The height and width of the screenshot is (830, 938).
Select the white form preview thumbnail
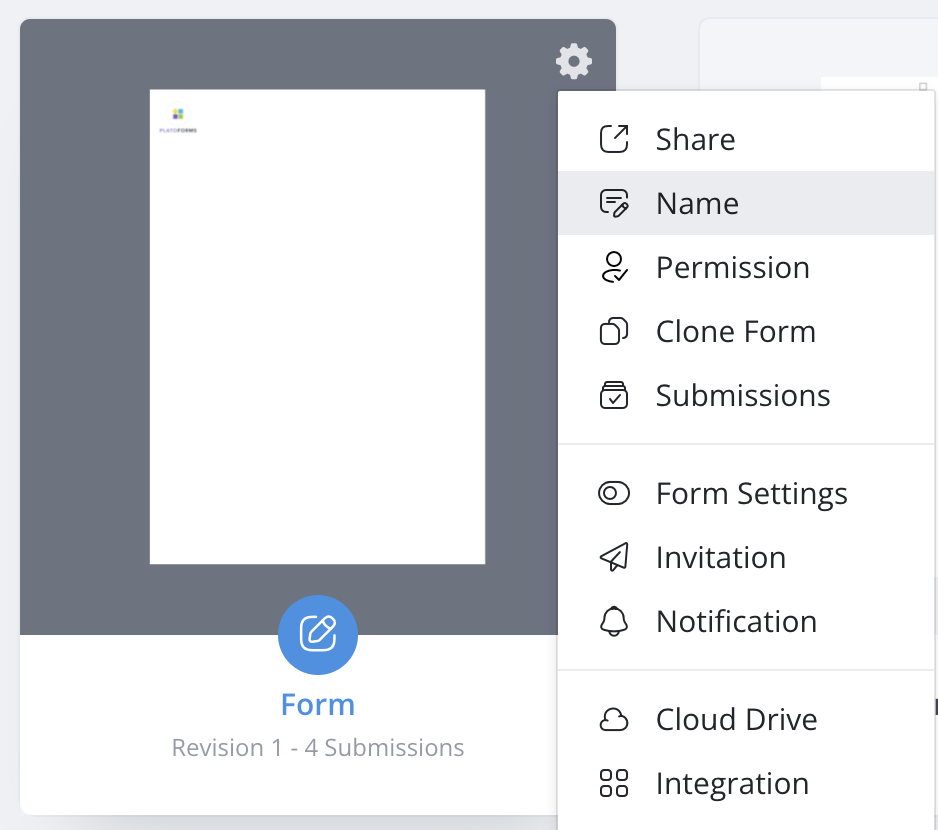point(317,327)
